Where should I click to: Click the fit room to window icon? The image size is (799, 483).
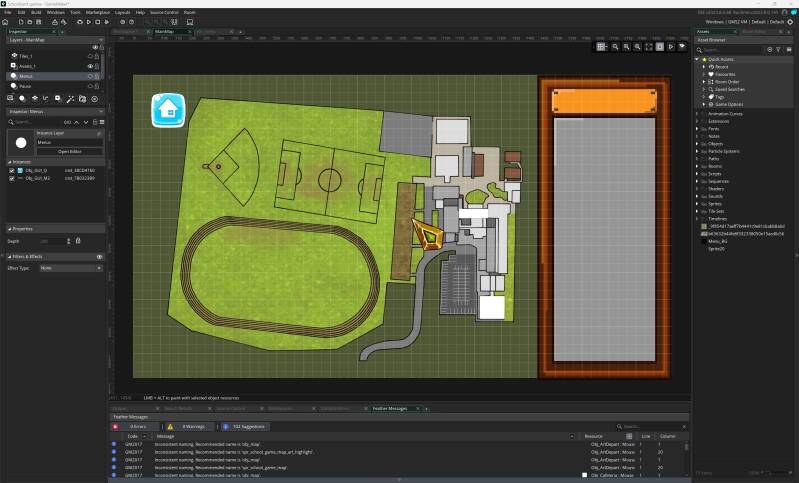648,47
